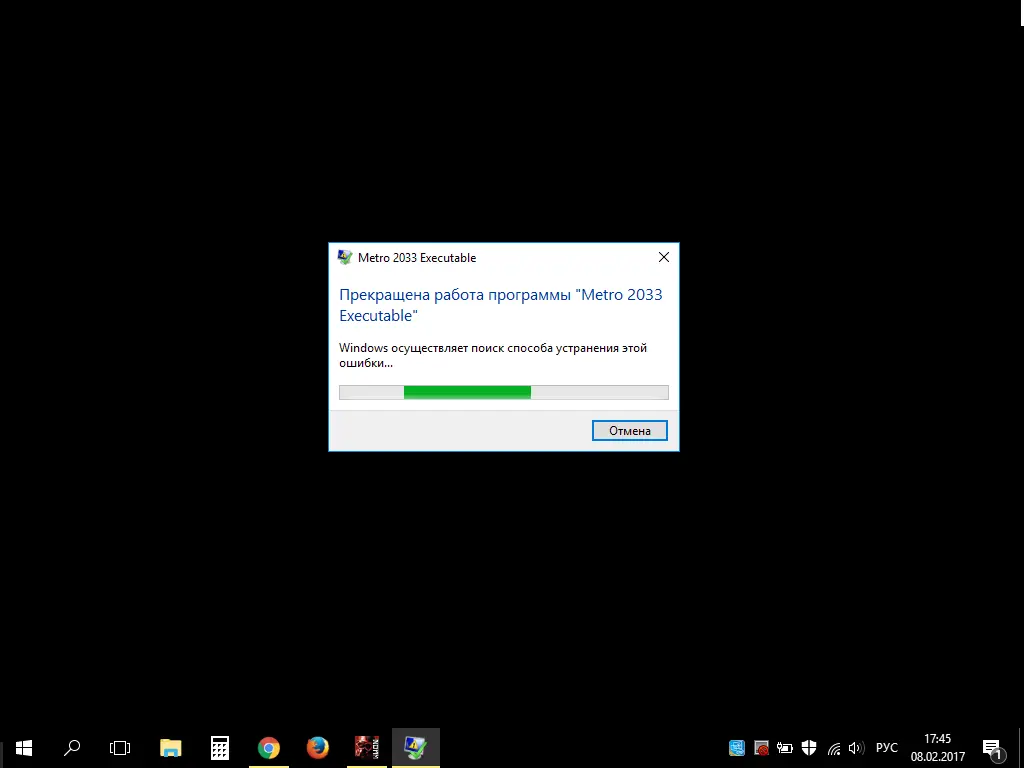
Task: Open the clock showing 17:45 08.02.2017
Action: pyautogui.click(x=938, y=748)
